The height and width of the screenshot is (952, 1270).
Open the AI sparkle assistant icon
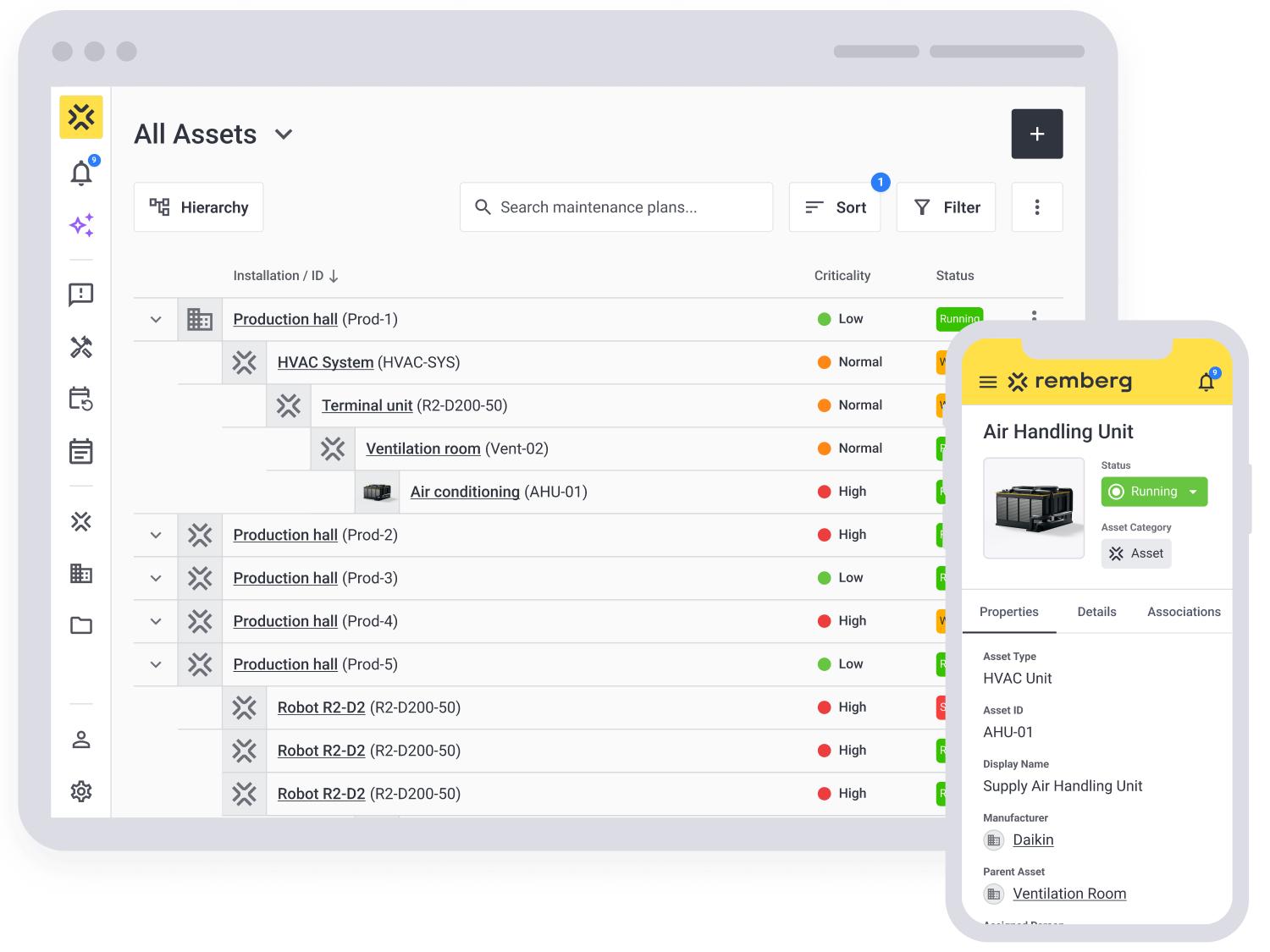(81, 225)
